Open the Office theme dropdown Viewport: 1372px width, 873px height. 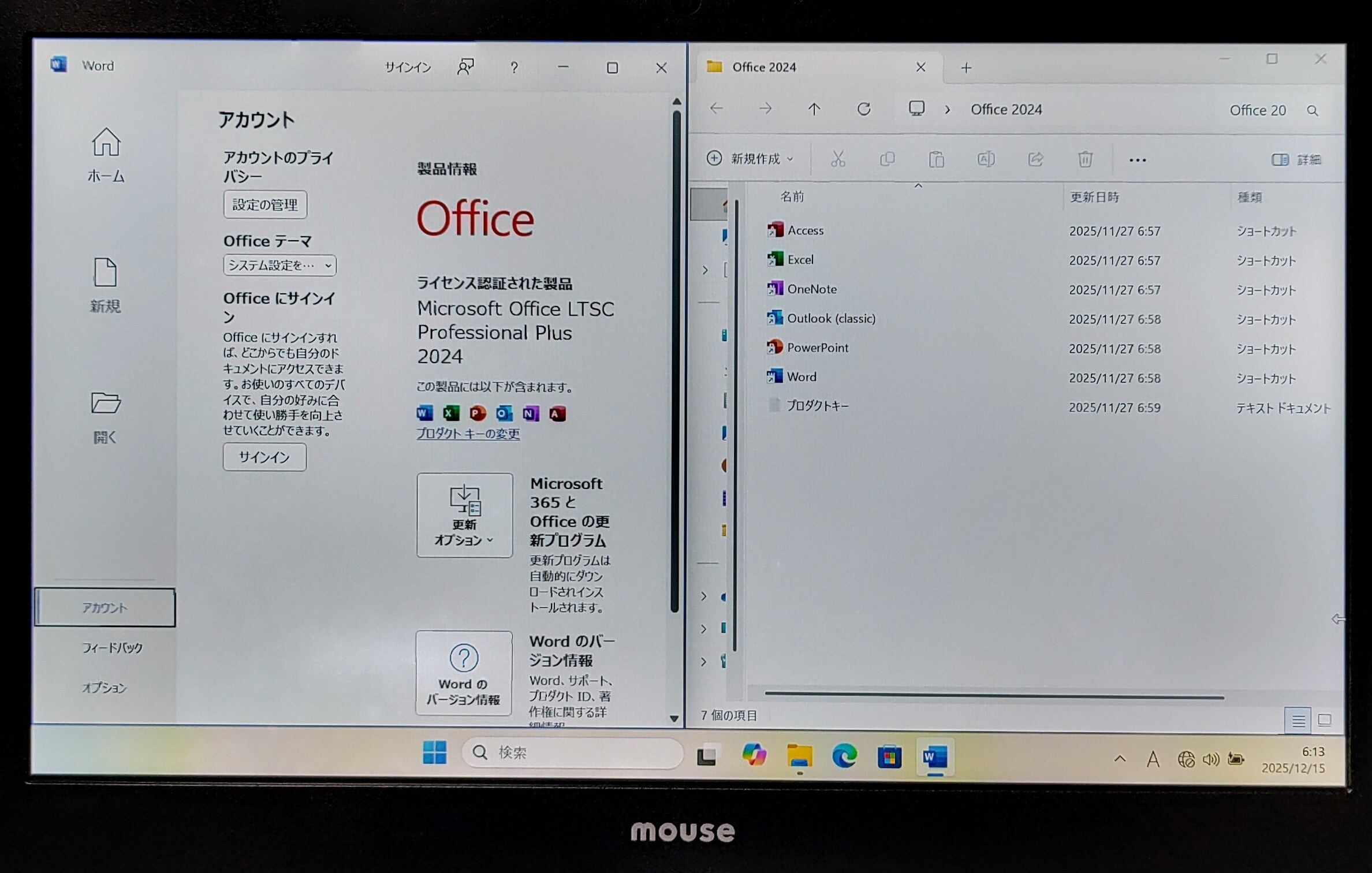point(279,266)
